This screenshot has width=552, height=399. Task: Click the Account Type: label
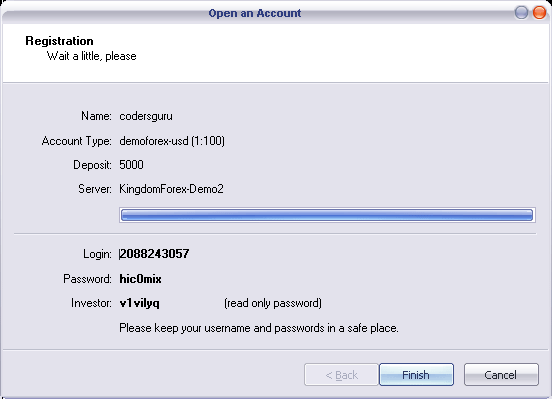tap(76, 141)
